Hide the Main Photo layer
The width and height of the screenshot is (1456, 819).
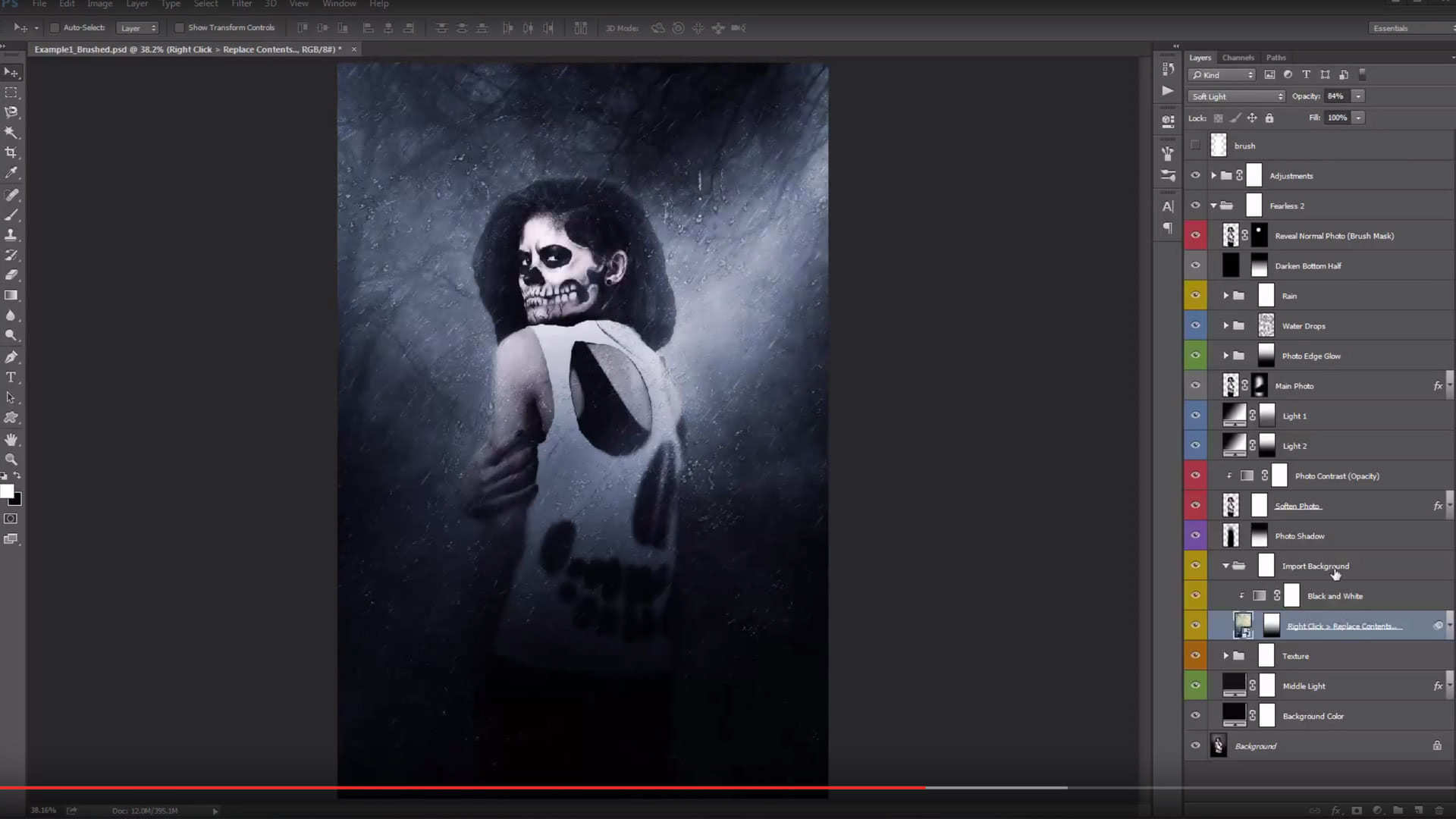click(x=1196, y=386)
